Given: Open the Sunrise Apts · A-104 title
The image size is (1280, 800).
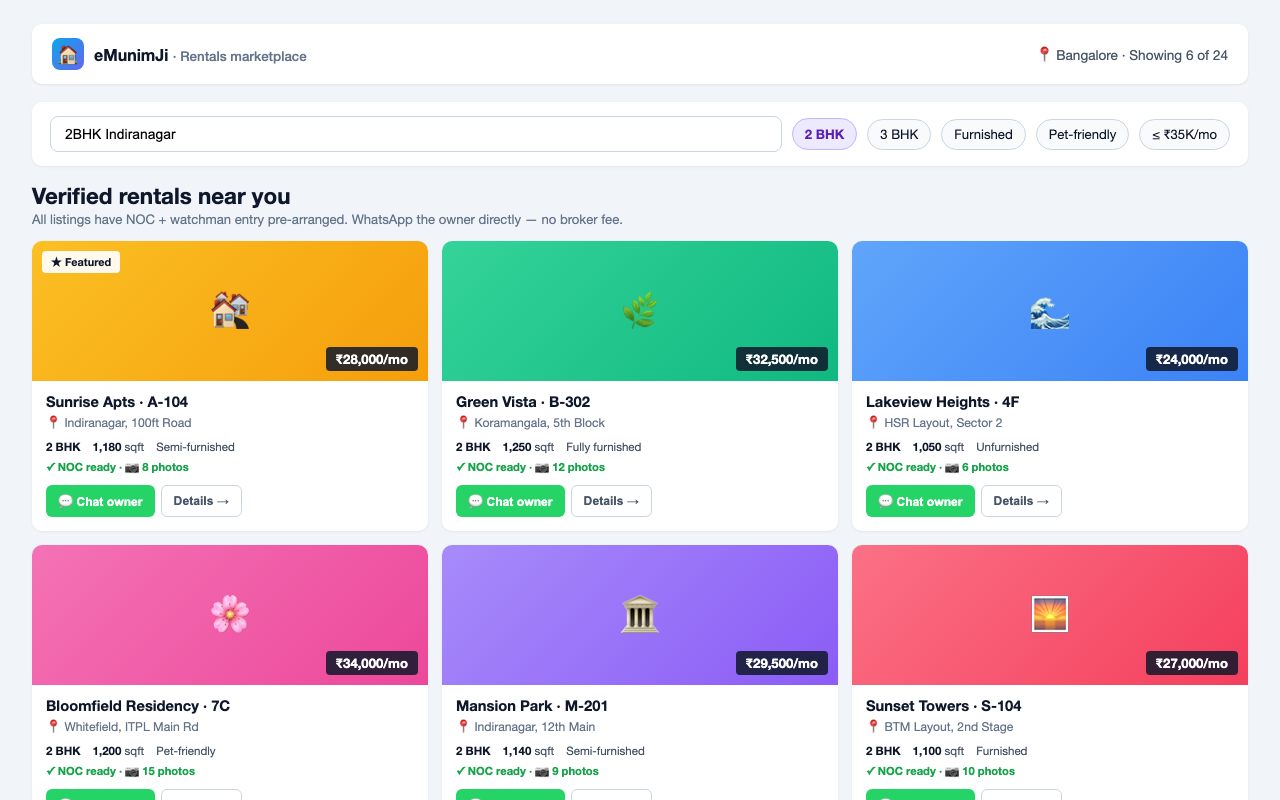Looking at the screenshot, I should (x=117, y=402).
